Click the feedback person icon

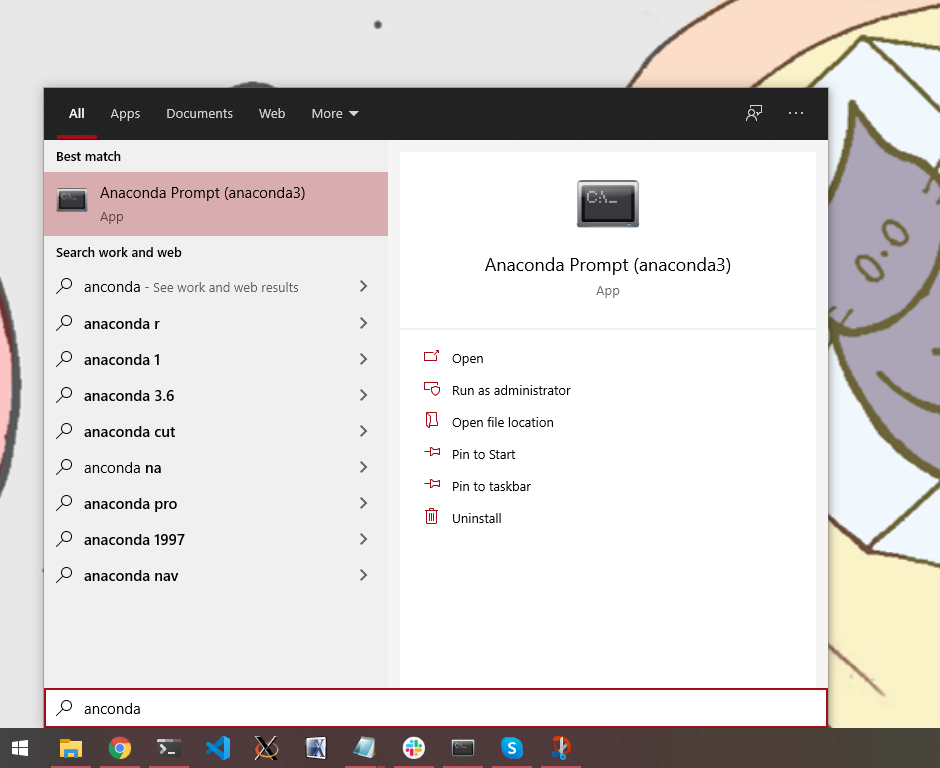pyautogui.click(x=754, y=113)
